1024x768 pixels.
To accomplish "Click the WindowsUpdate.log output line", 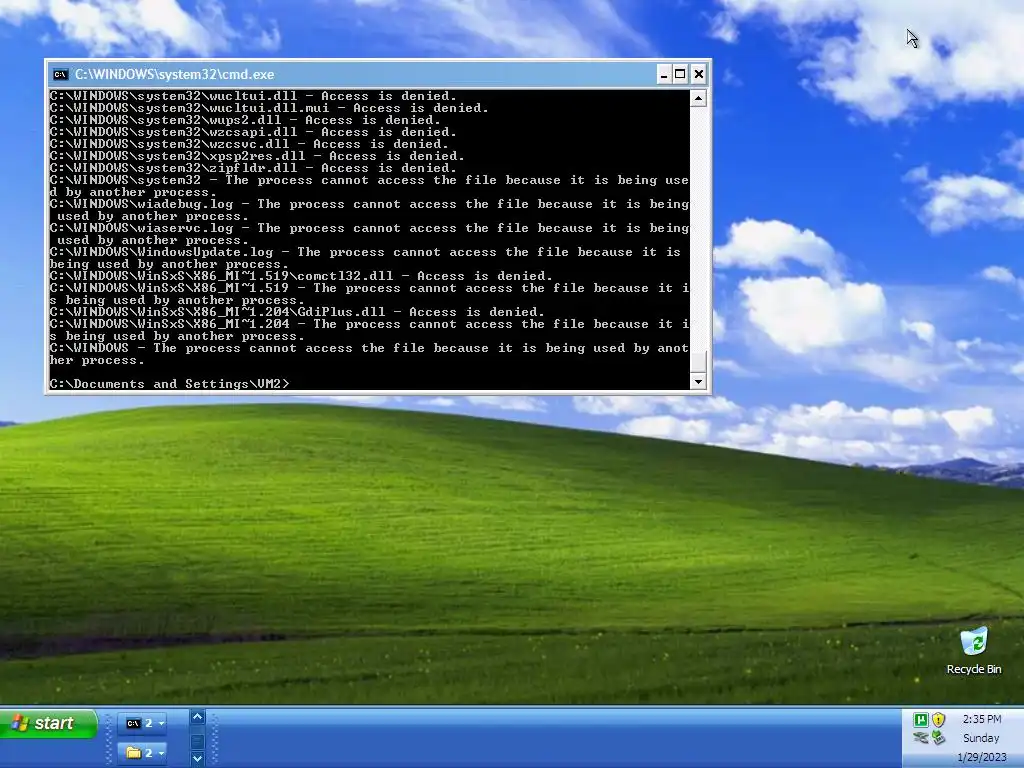I will pyautogui.click(x=365, y=258).
